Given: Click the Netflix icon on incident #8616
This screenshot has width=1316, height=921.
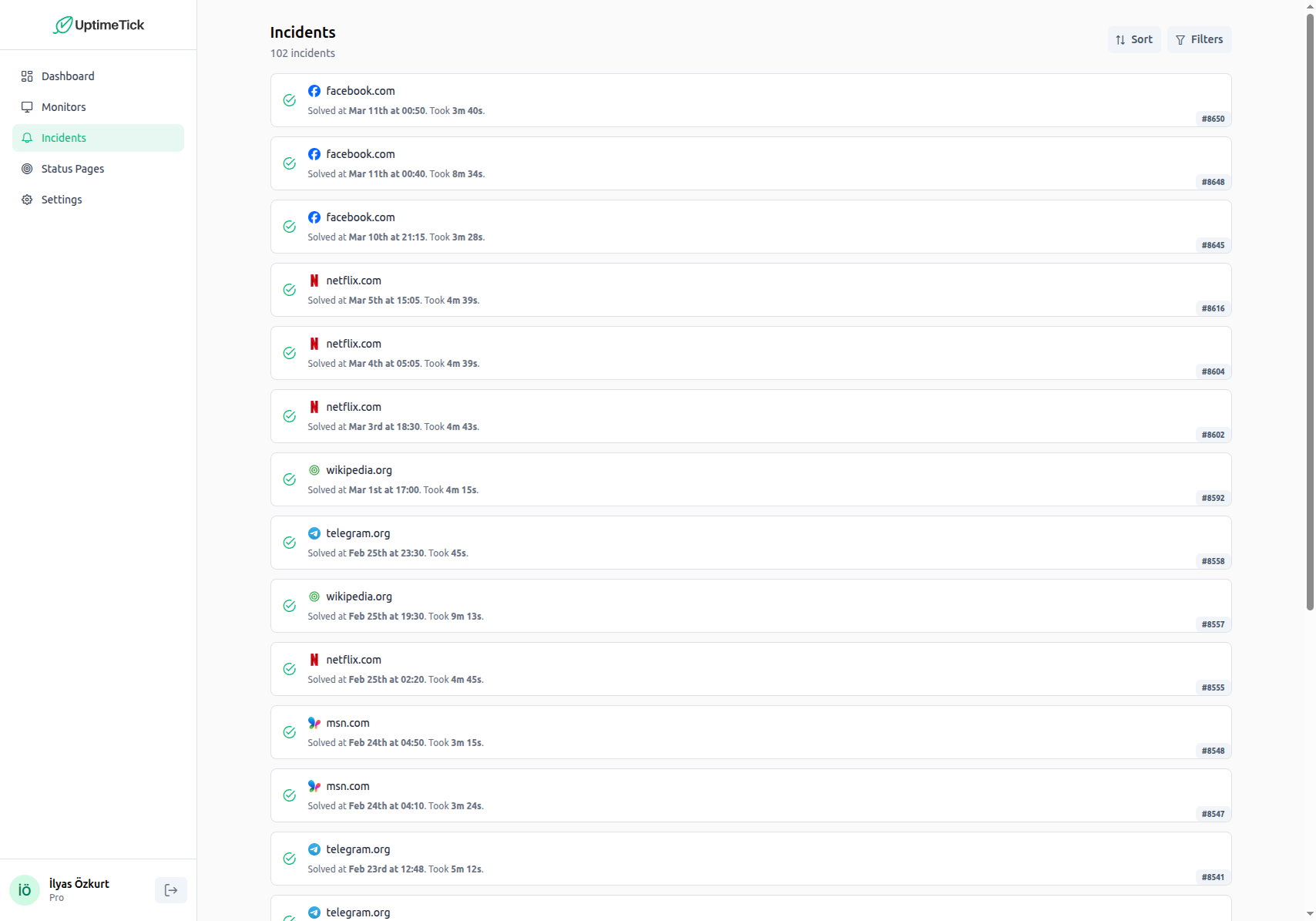Looking at the screenshot, I should (x=314, y=281).
